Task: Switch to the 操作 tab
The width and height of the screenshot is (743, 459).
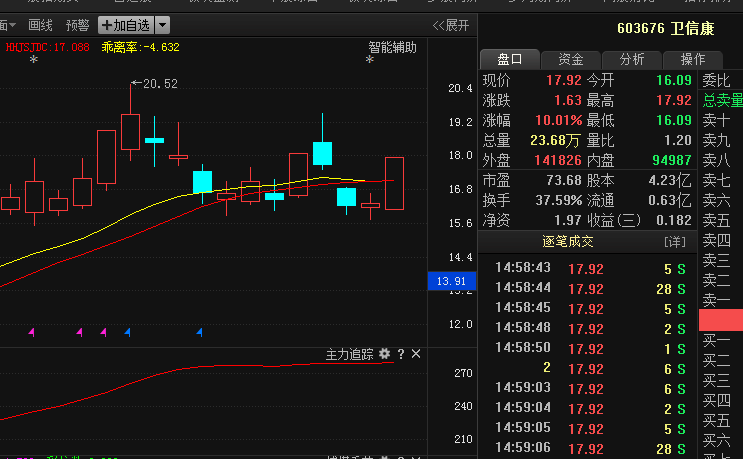Action: pyautogui.click(x=693, y=59)
